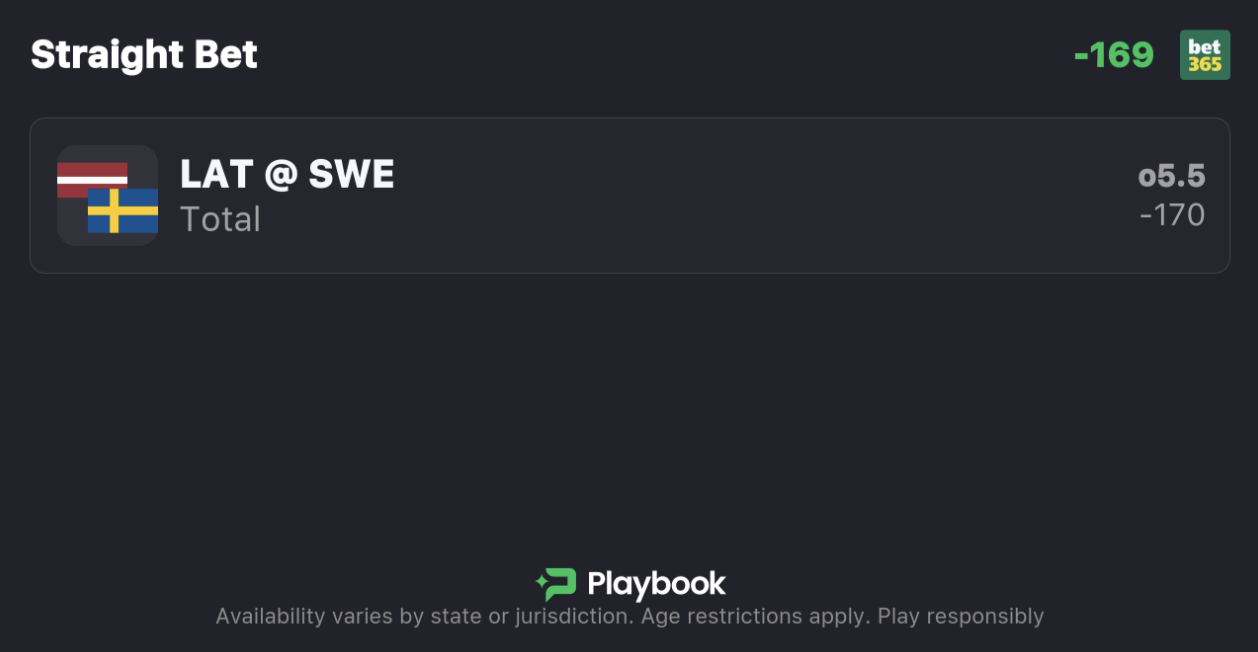Click the word "jurisdiction" in the disclaimer

(573, 616)
